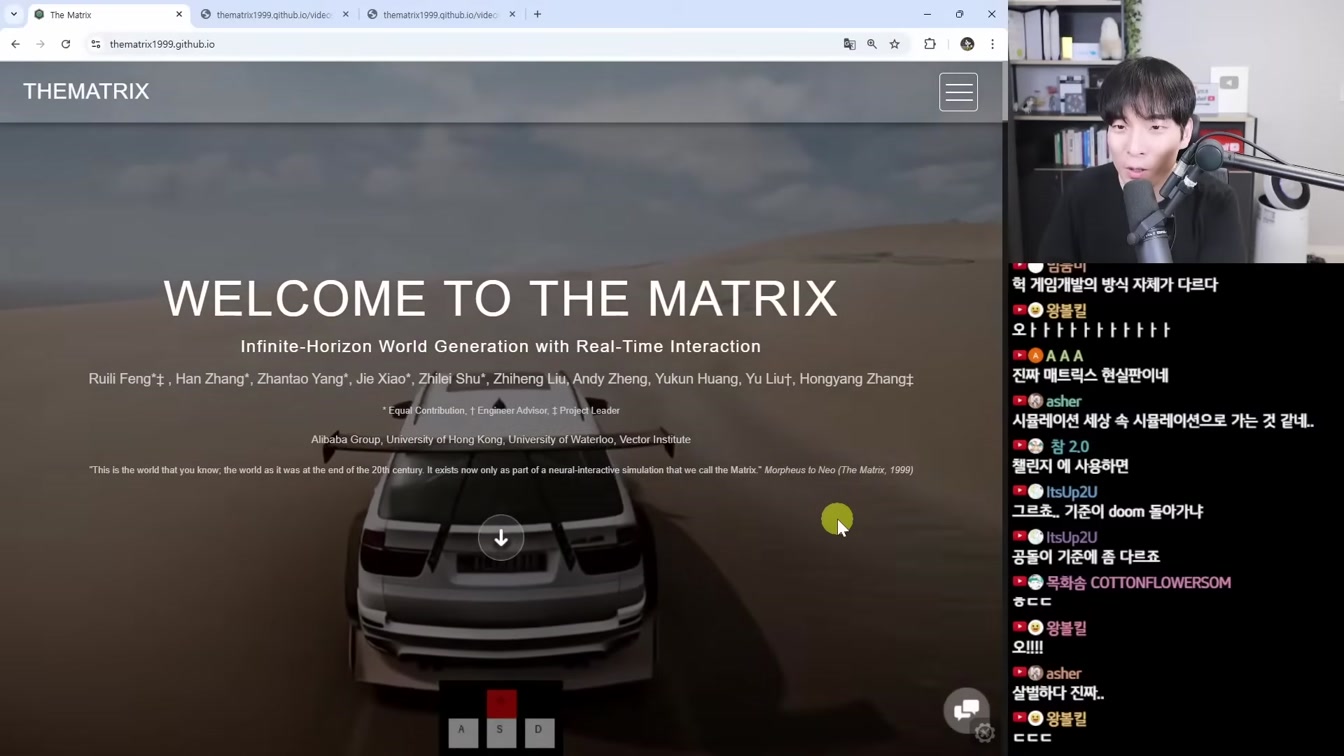Click the scroll-down arrow circle
This screenshot has width=1344, height=756.
(x=501, y=538)
